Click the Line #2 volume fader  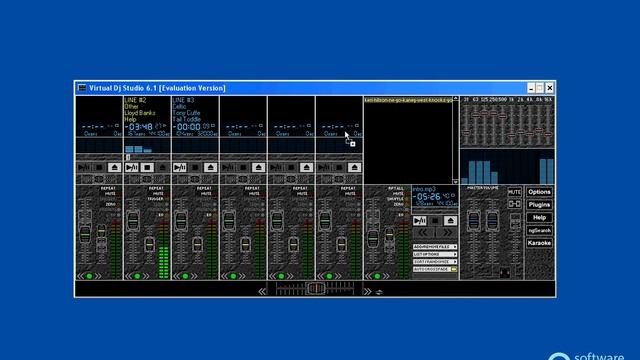click(x=133, y=222)
